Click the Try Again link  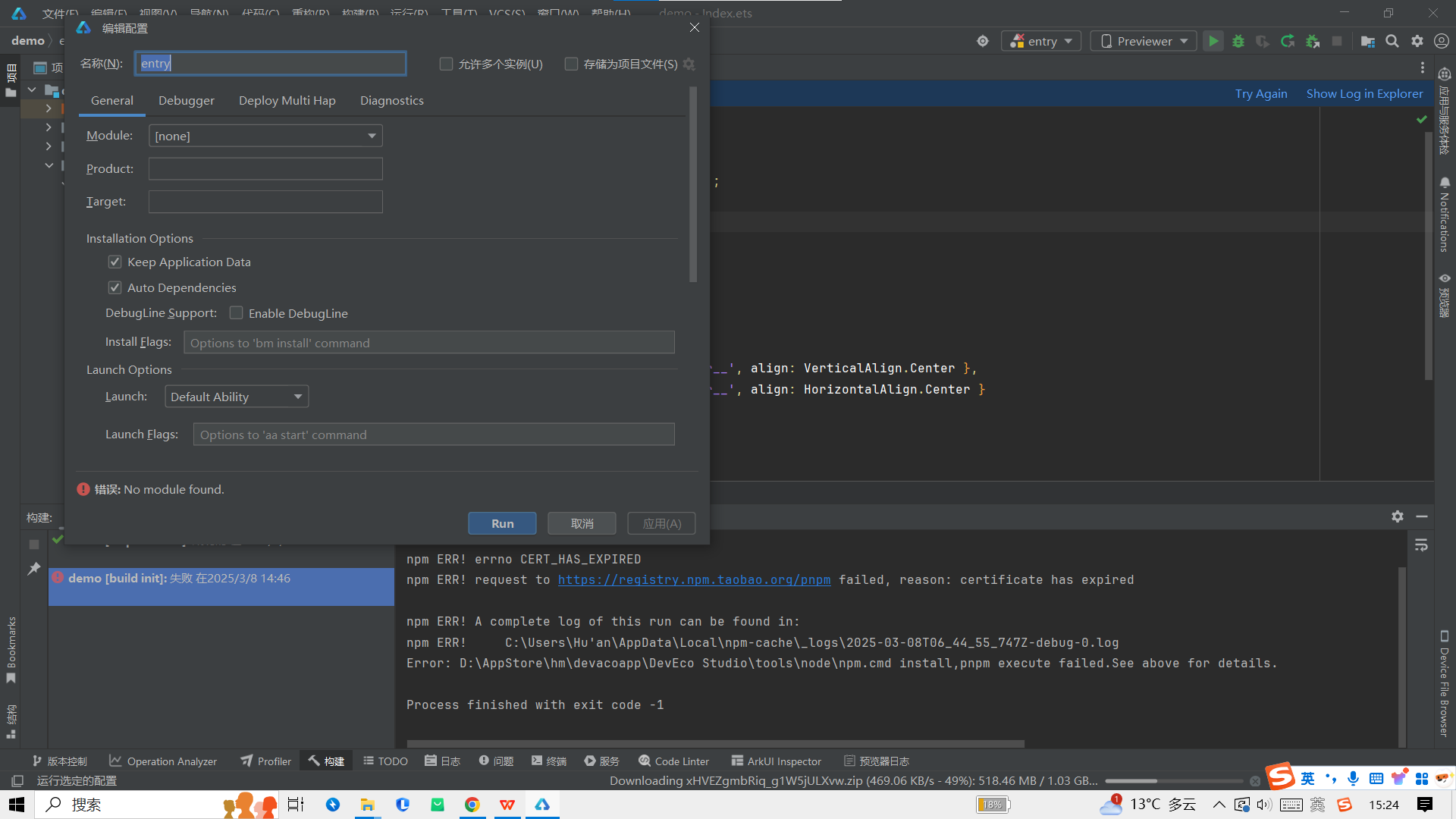[1261, 94]
